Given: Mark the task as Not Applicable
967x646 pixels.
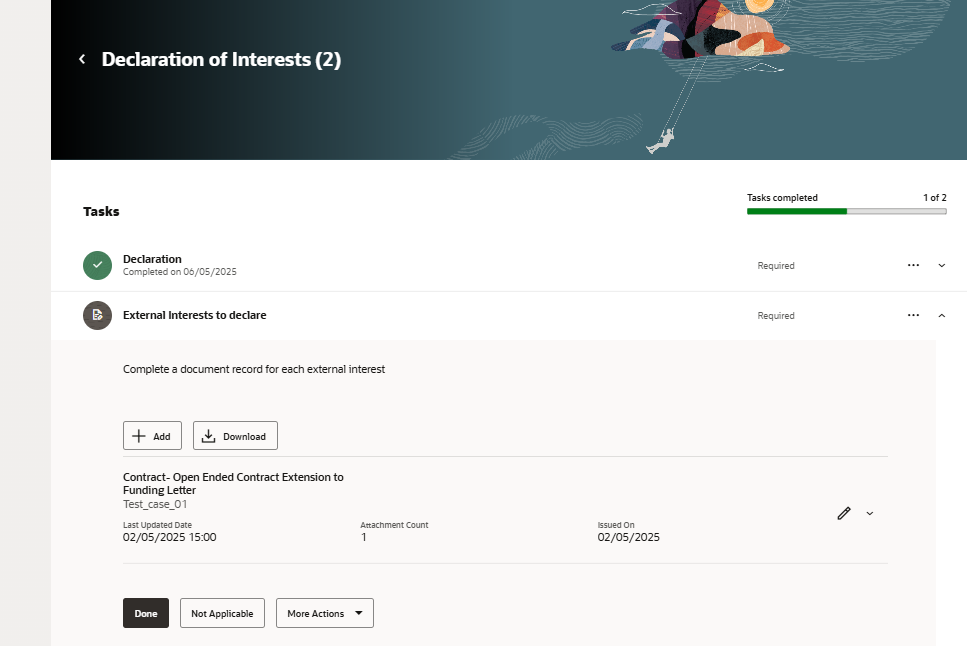Looking at the screenshot, I should pos(222,613).
